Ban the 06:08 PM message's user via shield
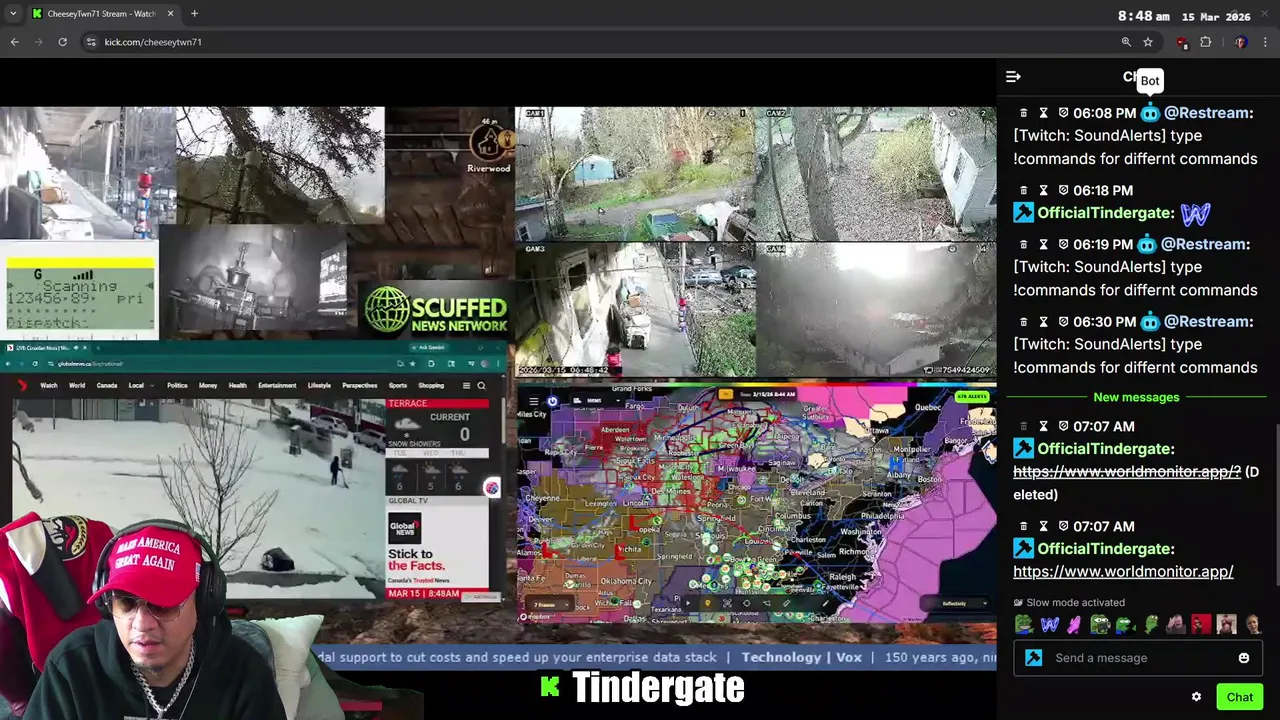Image resolution: width=1280 pixels, height=720 pixels. 1063,113
